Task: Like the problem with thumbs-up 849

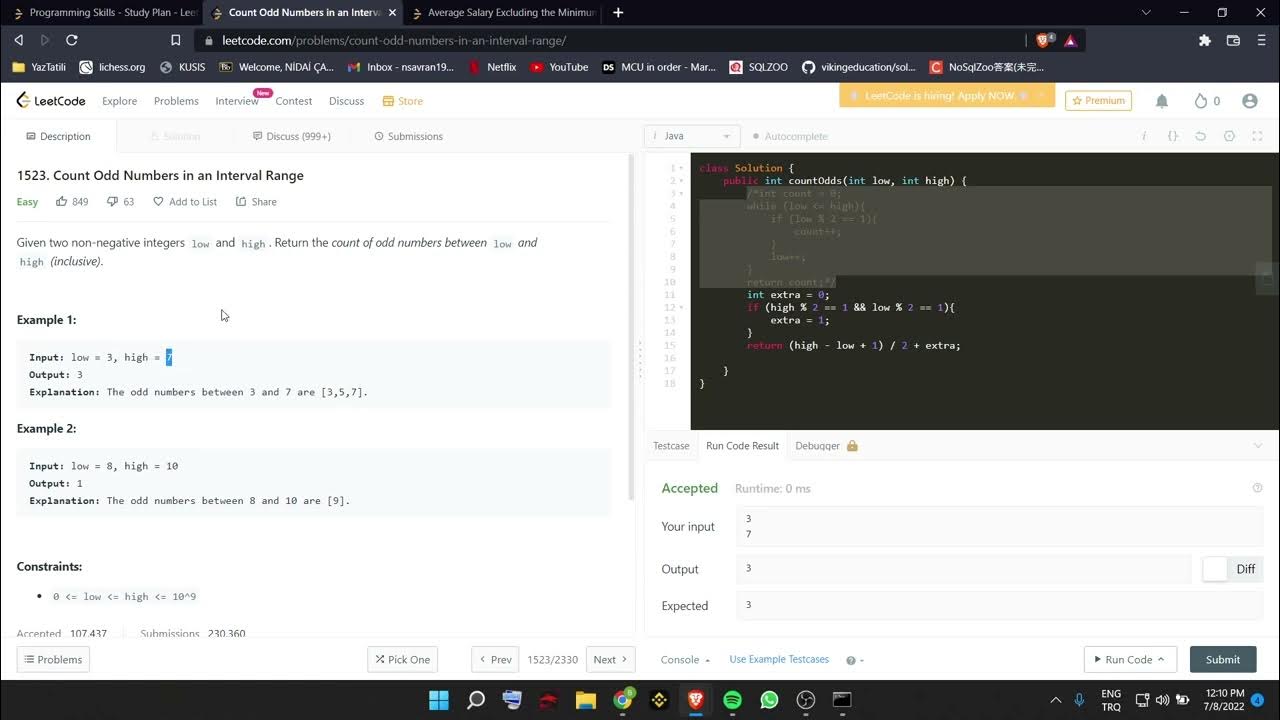Action: 72,202
